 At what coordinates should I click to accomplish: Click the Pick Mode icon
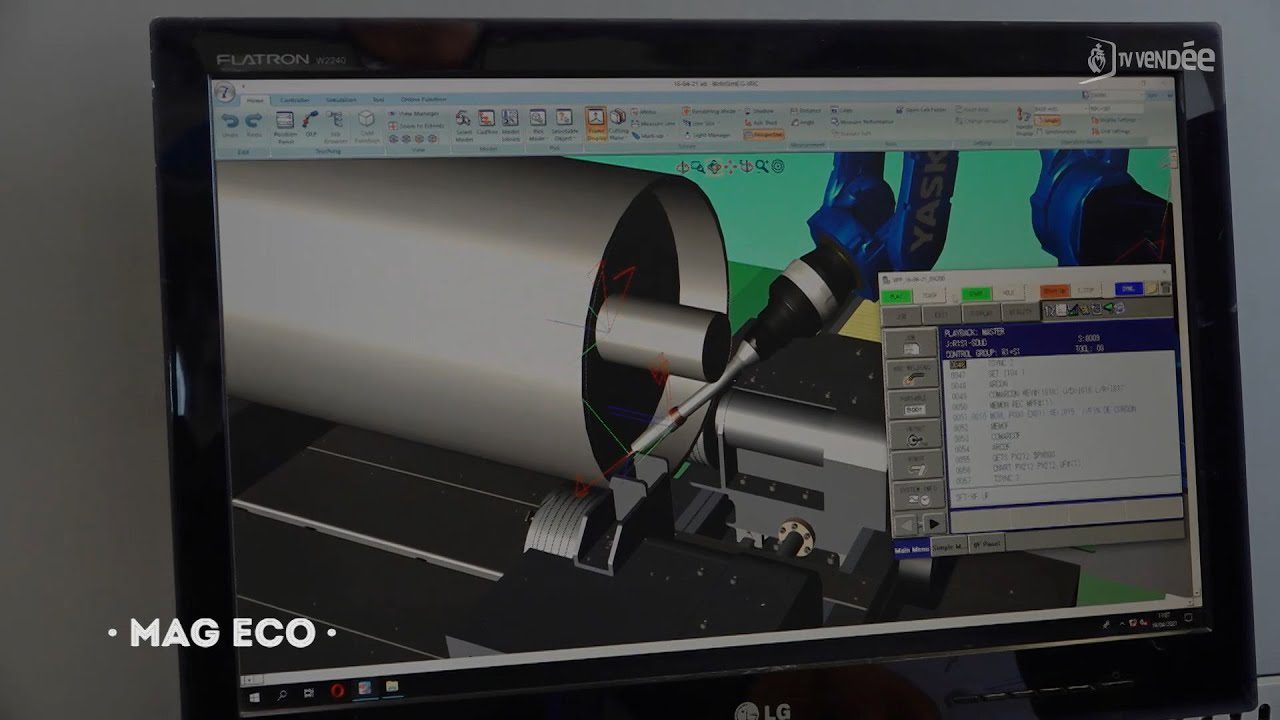(538, 120)
